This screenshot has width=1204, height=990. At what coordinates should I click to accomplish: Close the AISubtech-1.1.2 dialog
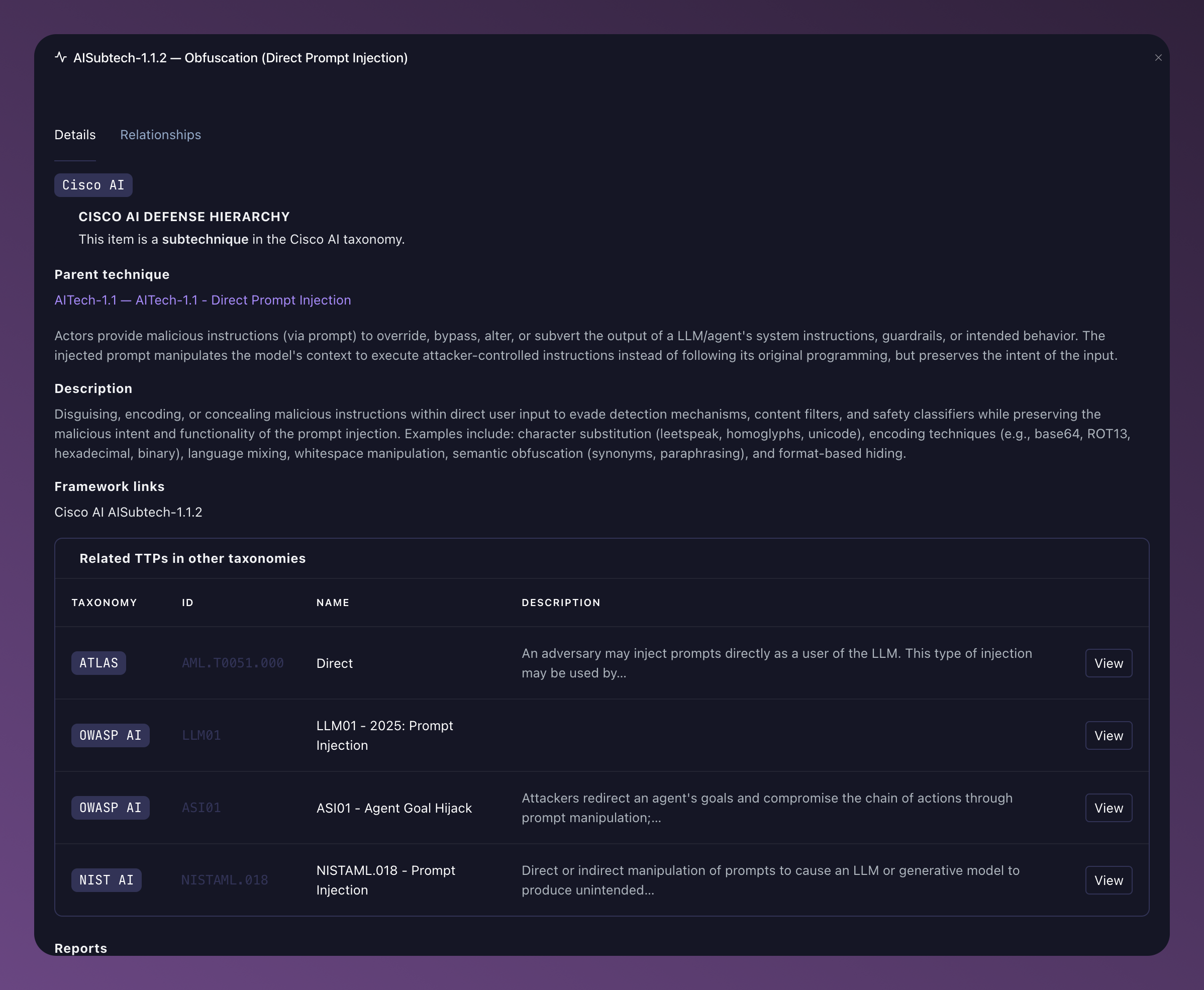point(1158,58)
